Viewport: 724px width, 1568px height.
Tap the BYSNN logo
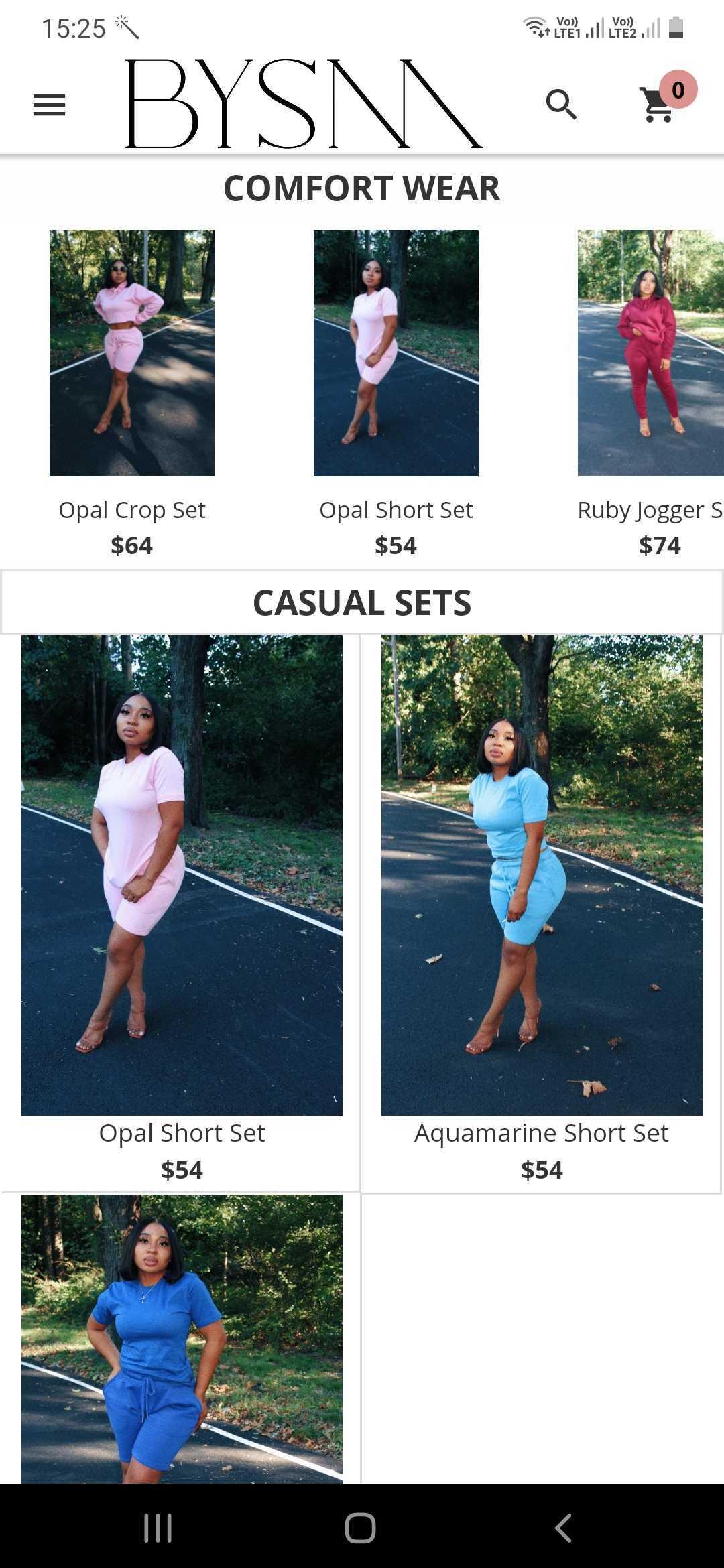click(x=304, y=103)
